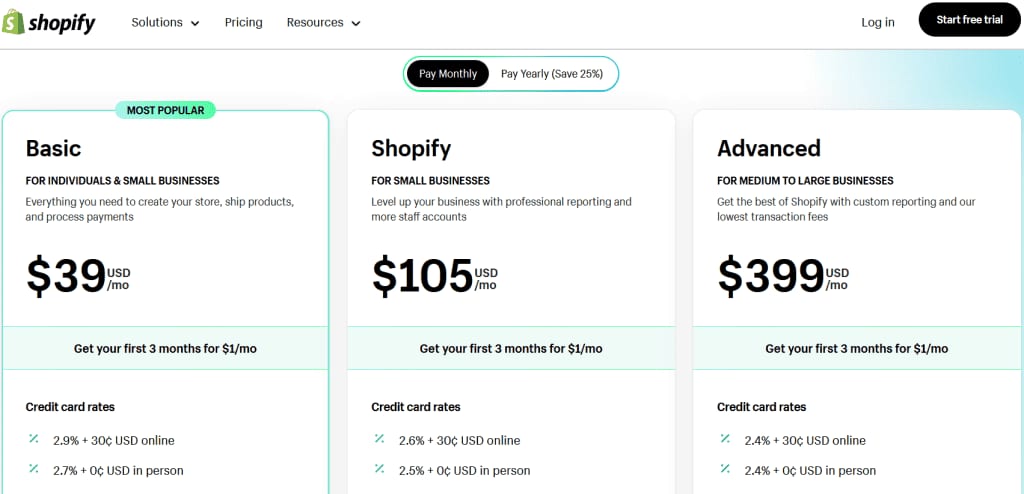1024x494 pixels.
Task: Click '2.9% + 30¢ USD online' text
Action: [114, 440]
